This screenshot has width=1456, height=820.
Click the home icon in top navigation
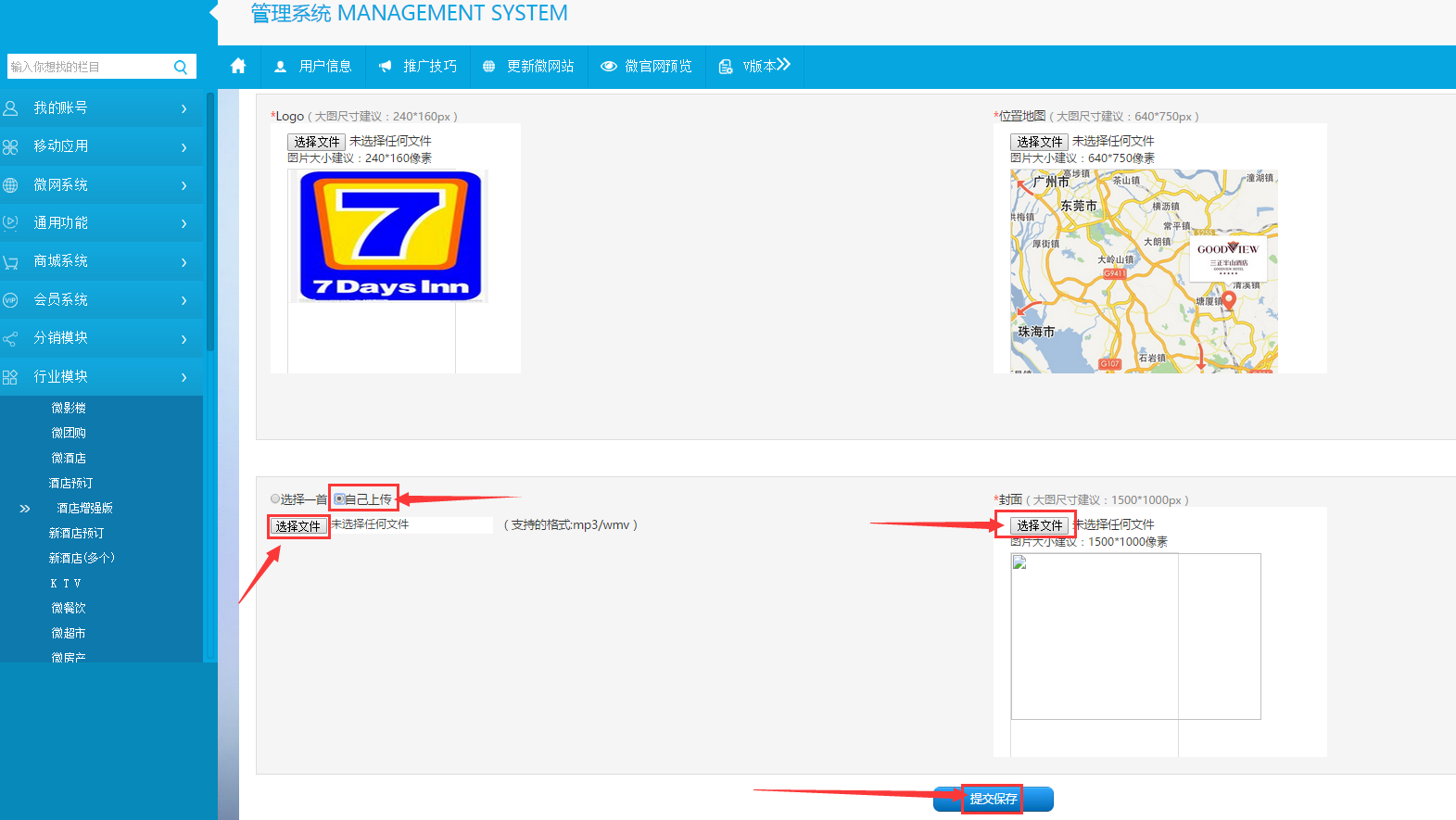click(238, 66)
